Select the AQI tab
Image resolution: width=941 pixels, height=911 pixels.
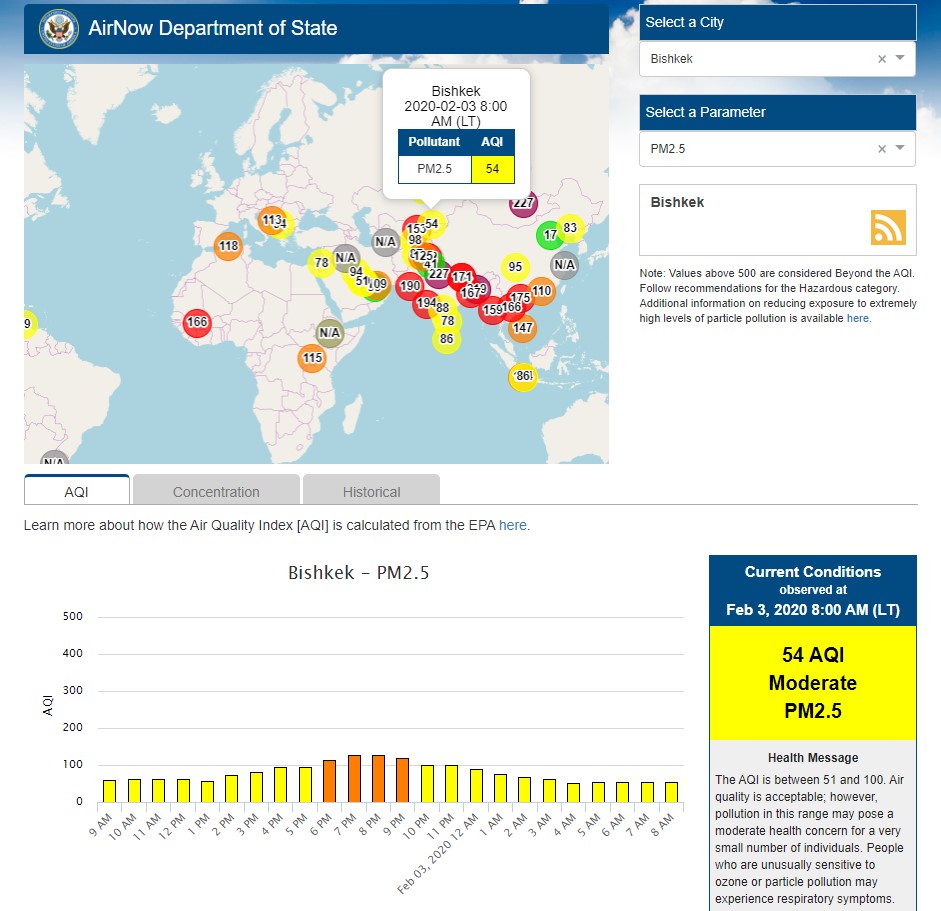coord(77,491)
